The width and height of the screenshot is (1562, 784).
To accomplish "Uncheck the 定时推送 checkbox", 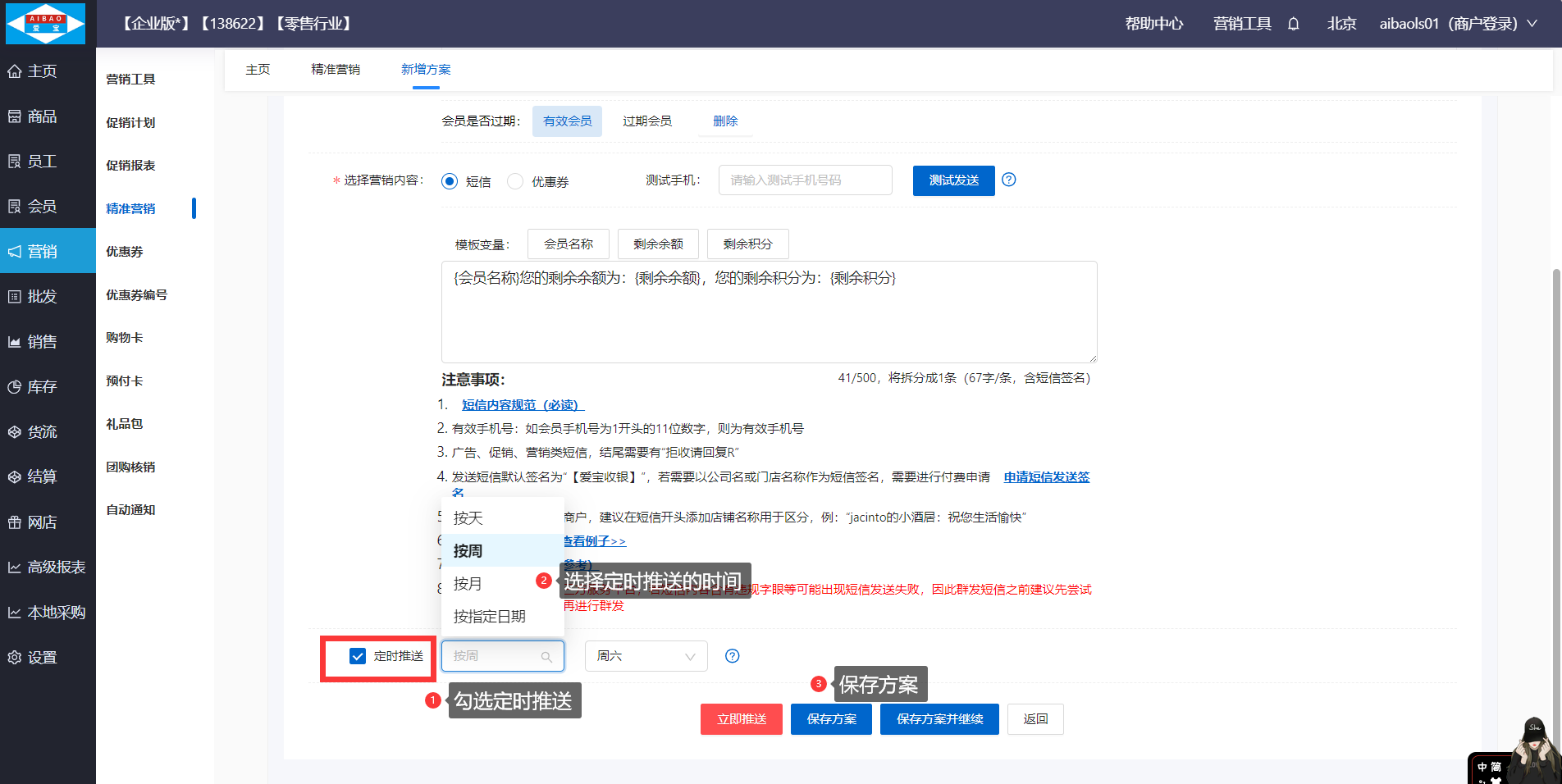I will 358,656.
